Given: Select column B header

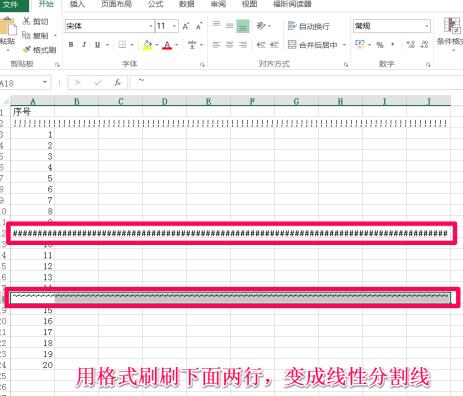Looking at the screenshot, I should [77, 101].
